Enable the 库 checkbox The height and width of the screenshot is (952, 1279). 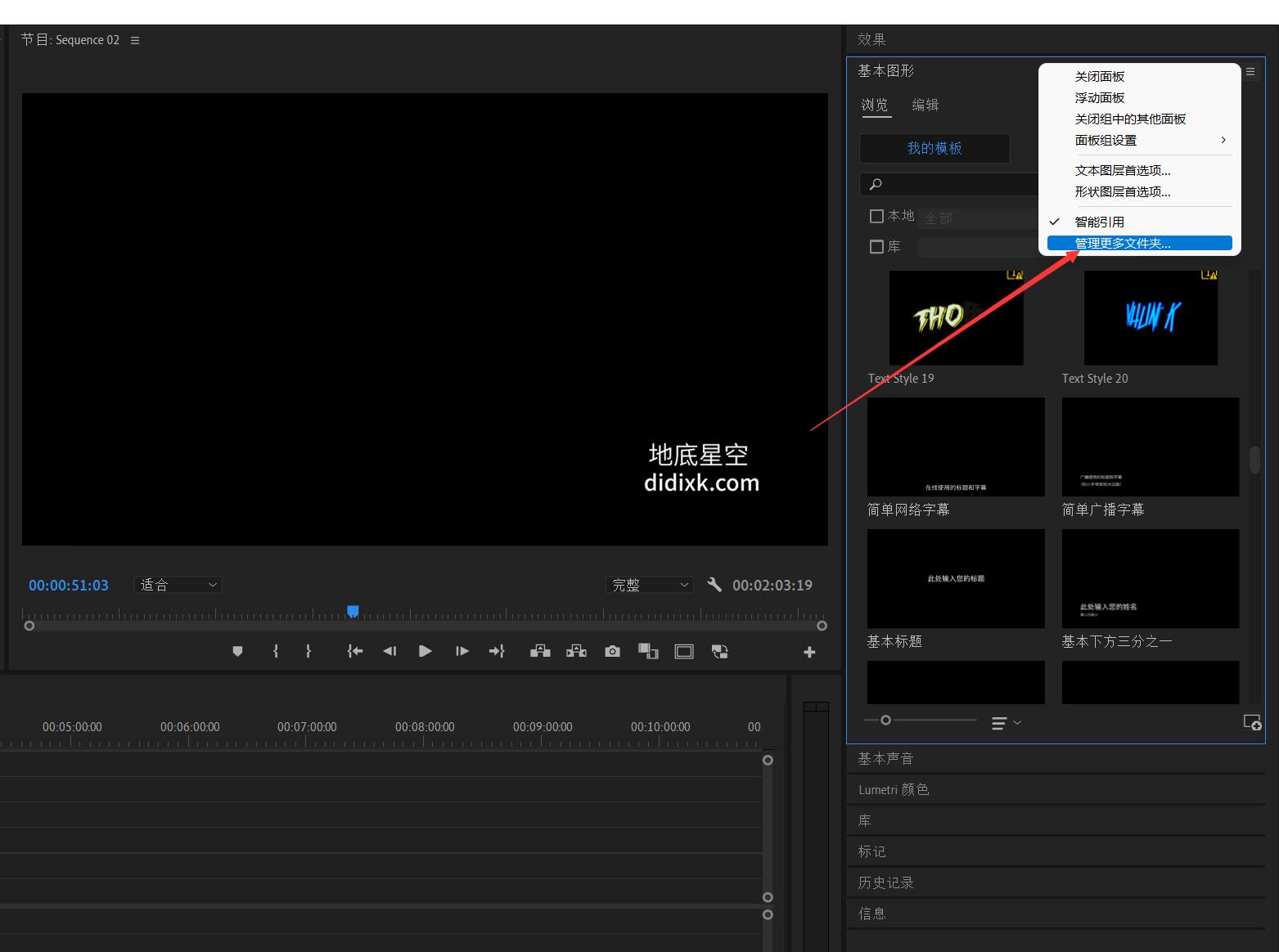876,246
